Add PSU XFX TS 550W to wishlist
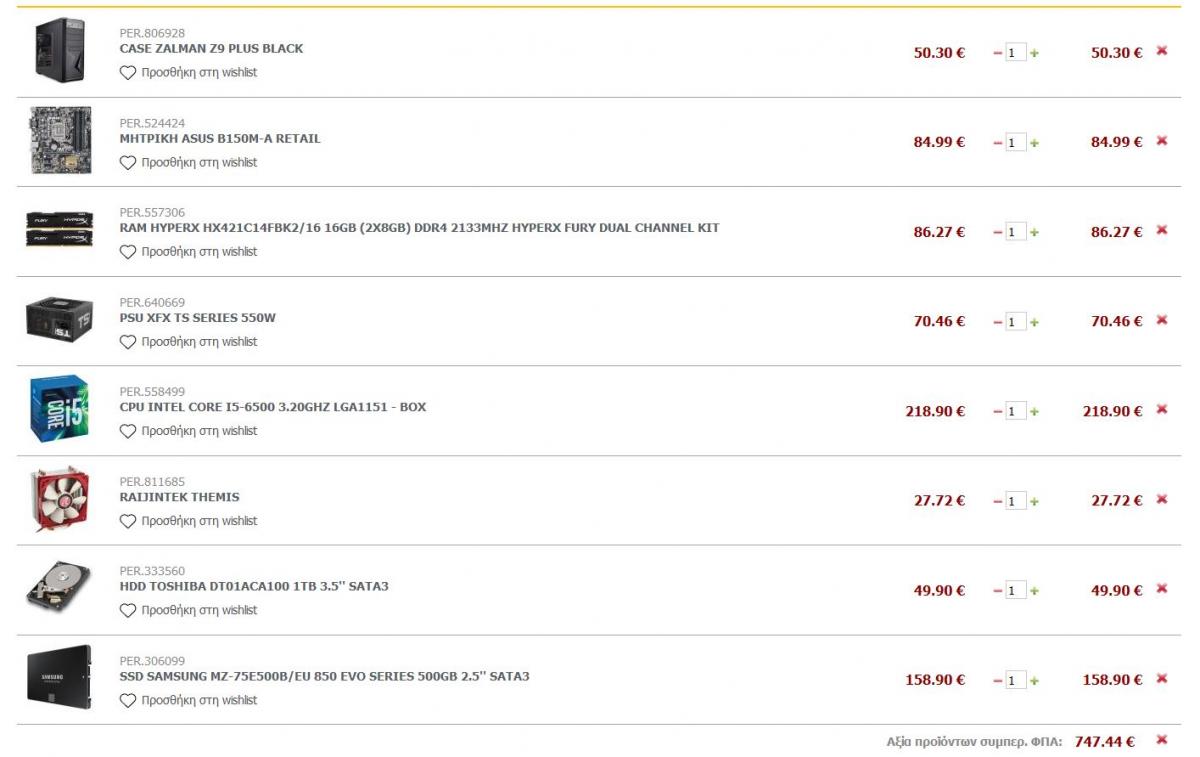The width and height of the screenshot is (1200, 757). (x=188, y=342)
